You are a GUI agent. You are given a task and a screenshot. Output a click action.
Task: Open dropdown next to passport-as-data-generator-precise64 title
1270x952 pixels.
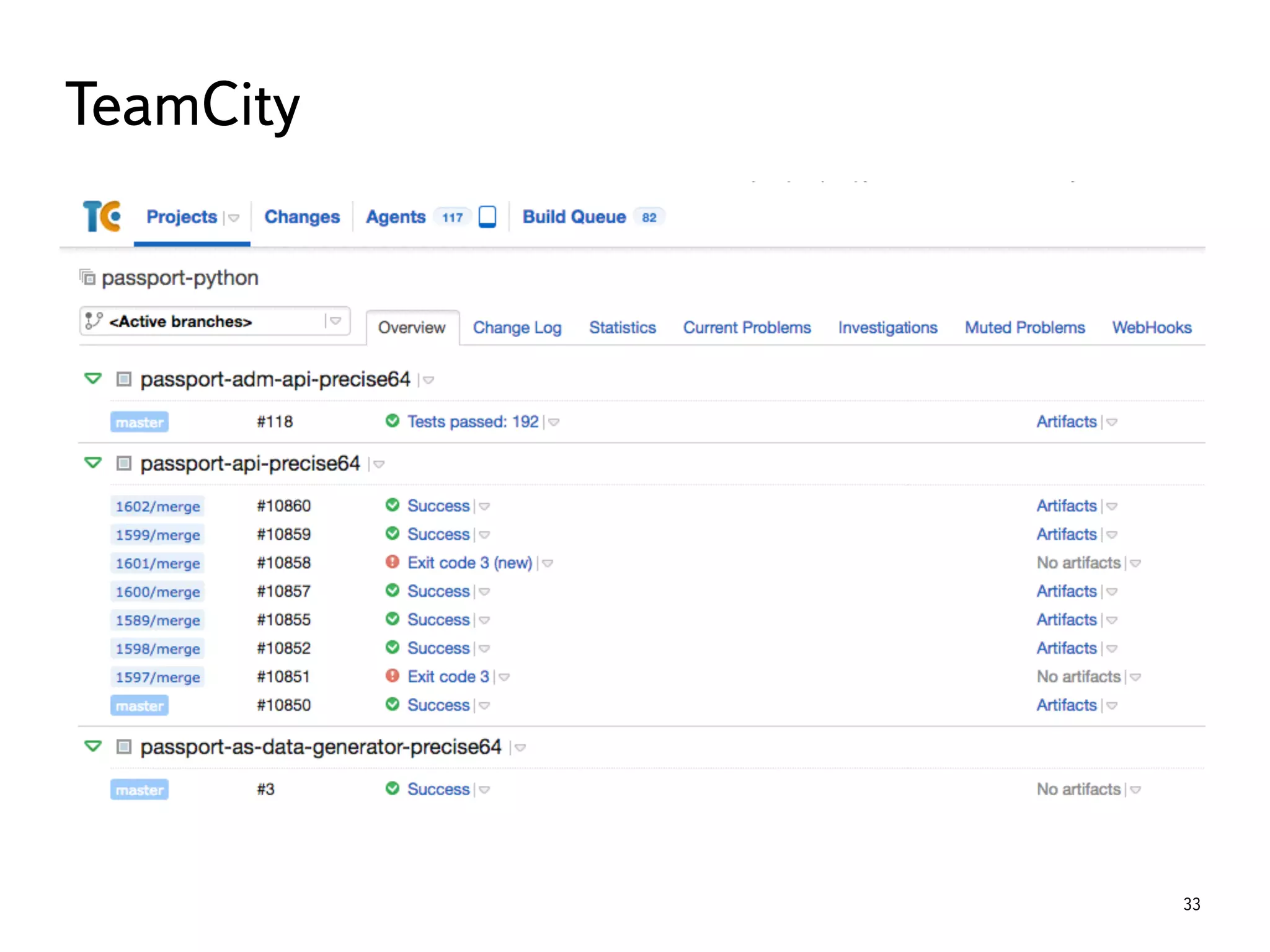pos(520,748)
